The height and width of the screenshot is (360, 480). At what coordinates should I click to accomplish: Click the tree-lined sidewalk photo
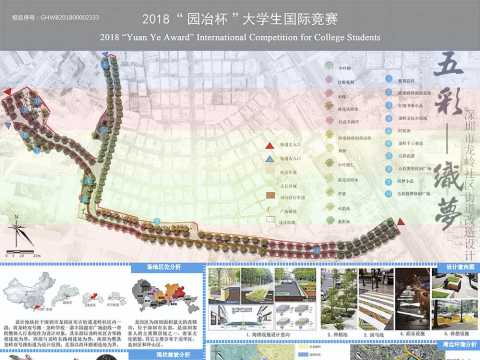[339, 299]
